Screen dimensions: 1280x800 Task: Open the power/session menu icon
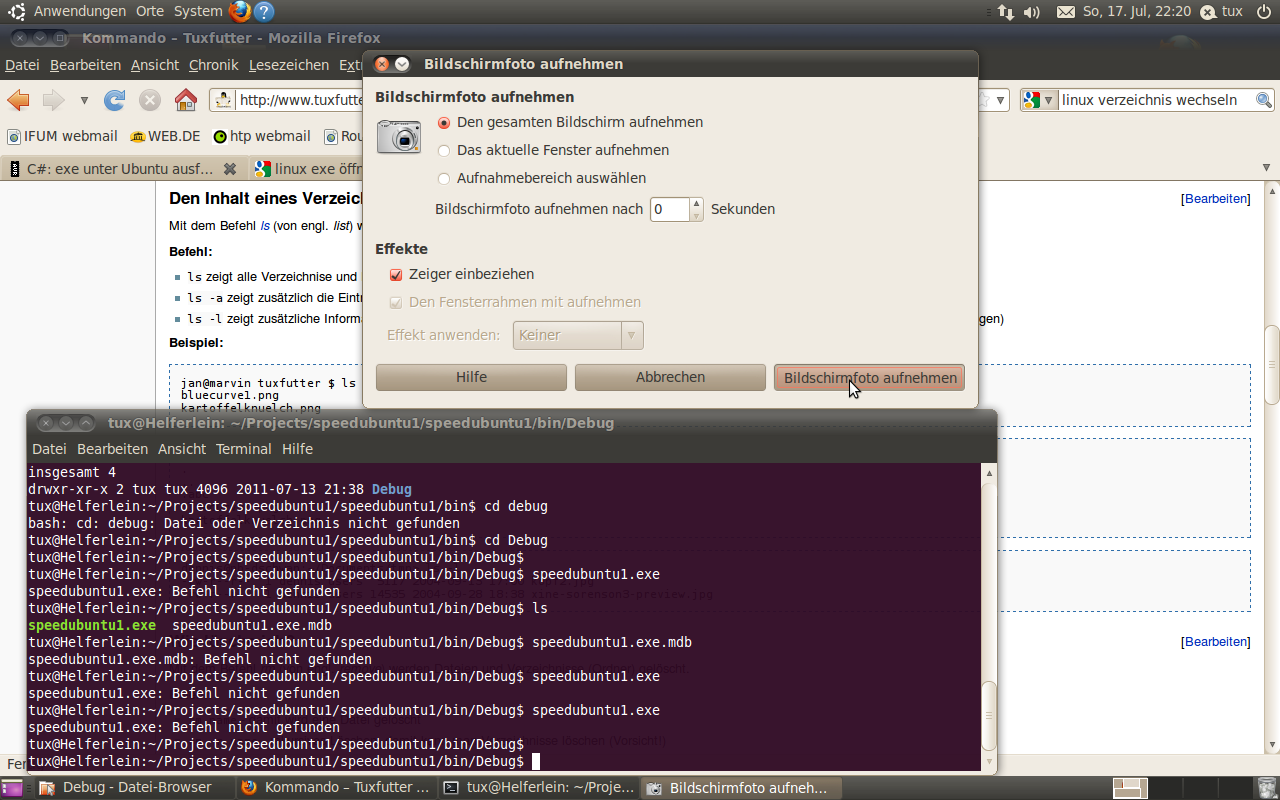[x=1263, y=12]
